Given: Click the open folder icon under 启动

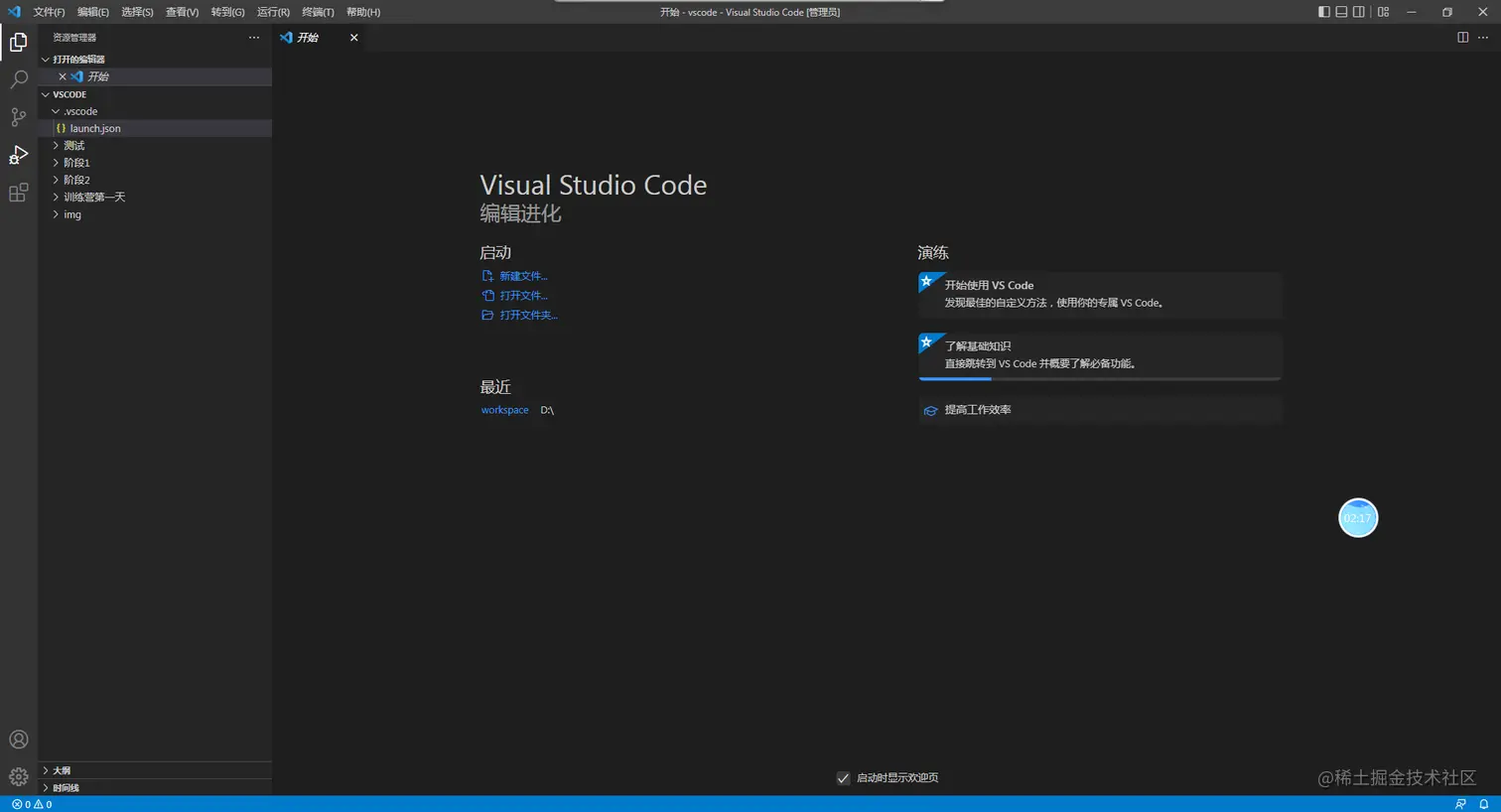Looking at the screenshot, I should (x=487, y=315).
